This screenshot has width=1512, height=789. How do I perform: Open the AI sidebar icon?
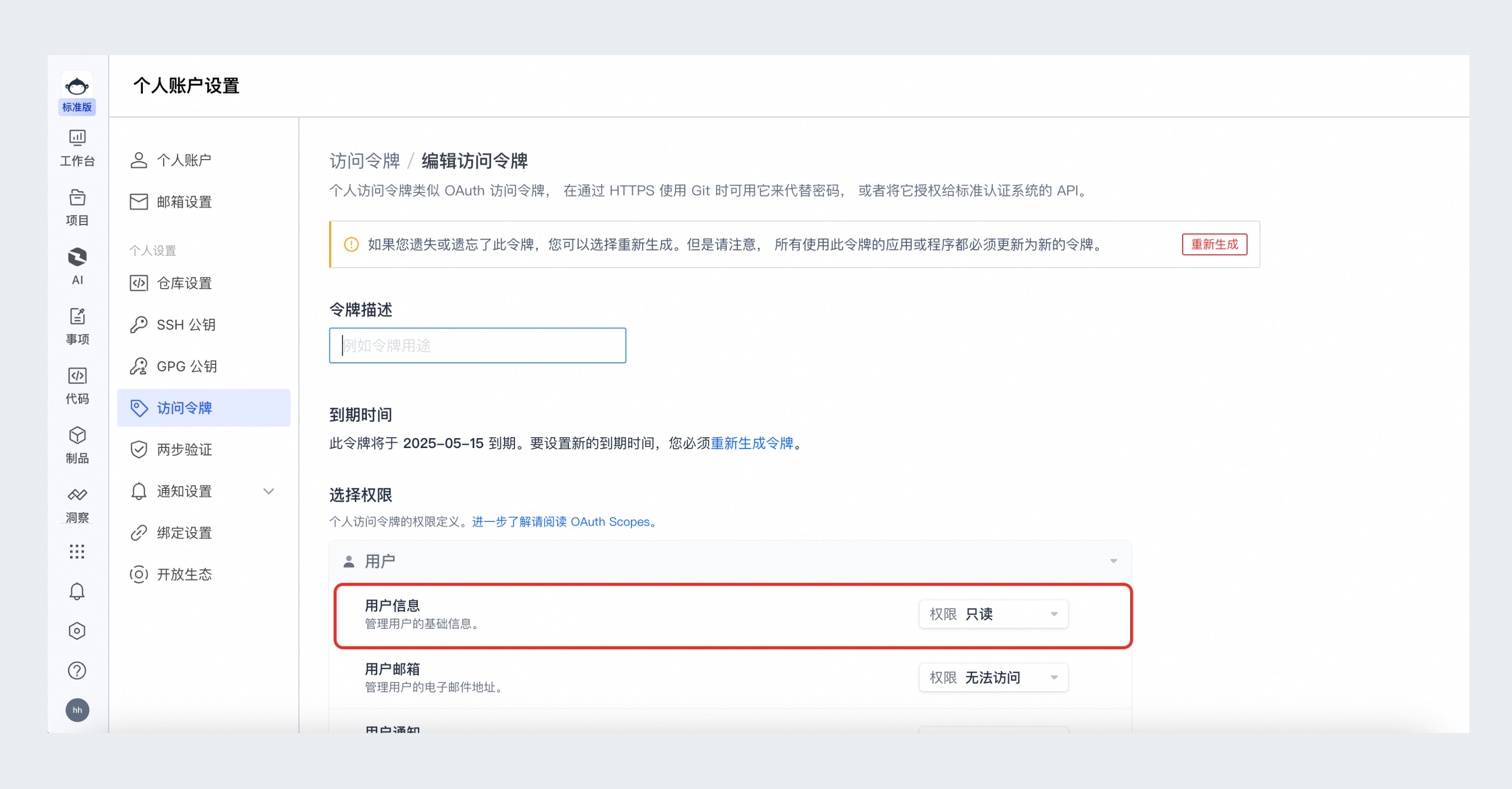(77, 267)
